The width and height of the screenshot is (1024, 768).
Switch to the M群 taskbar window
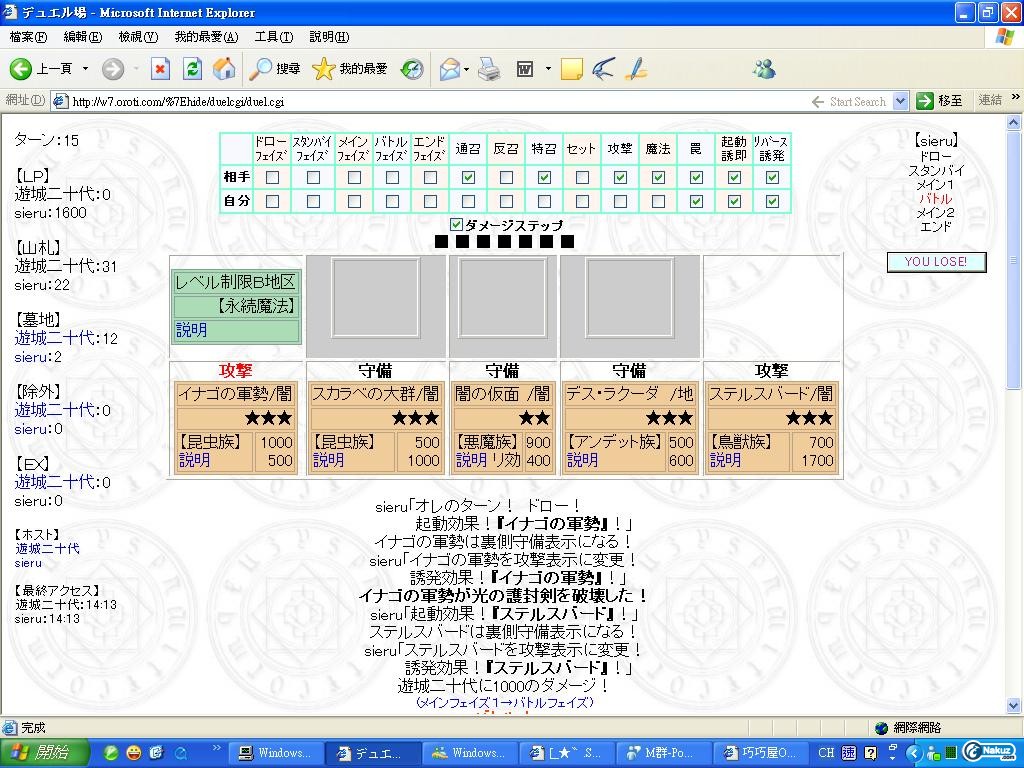coord(664,753)
